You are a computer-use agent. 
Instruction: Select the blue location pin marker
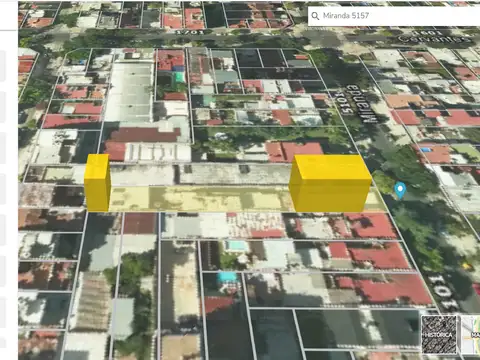tap(400, 190)
